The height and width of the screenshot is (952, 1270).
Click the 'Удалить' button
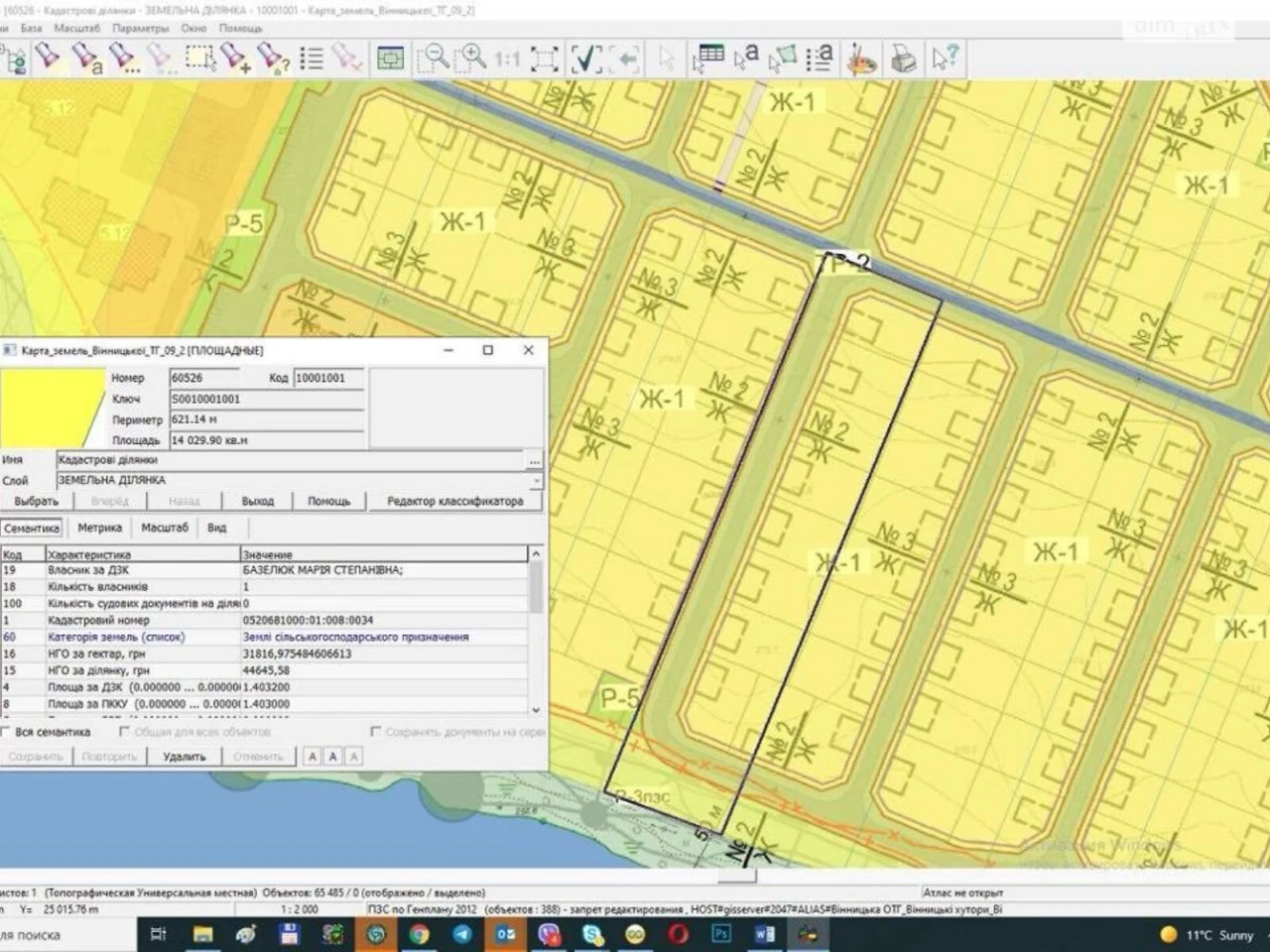pyautogui.click(x=184, y=757)
